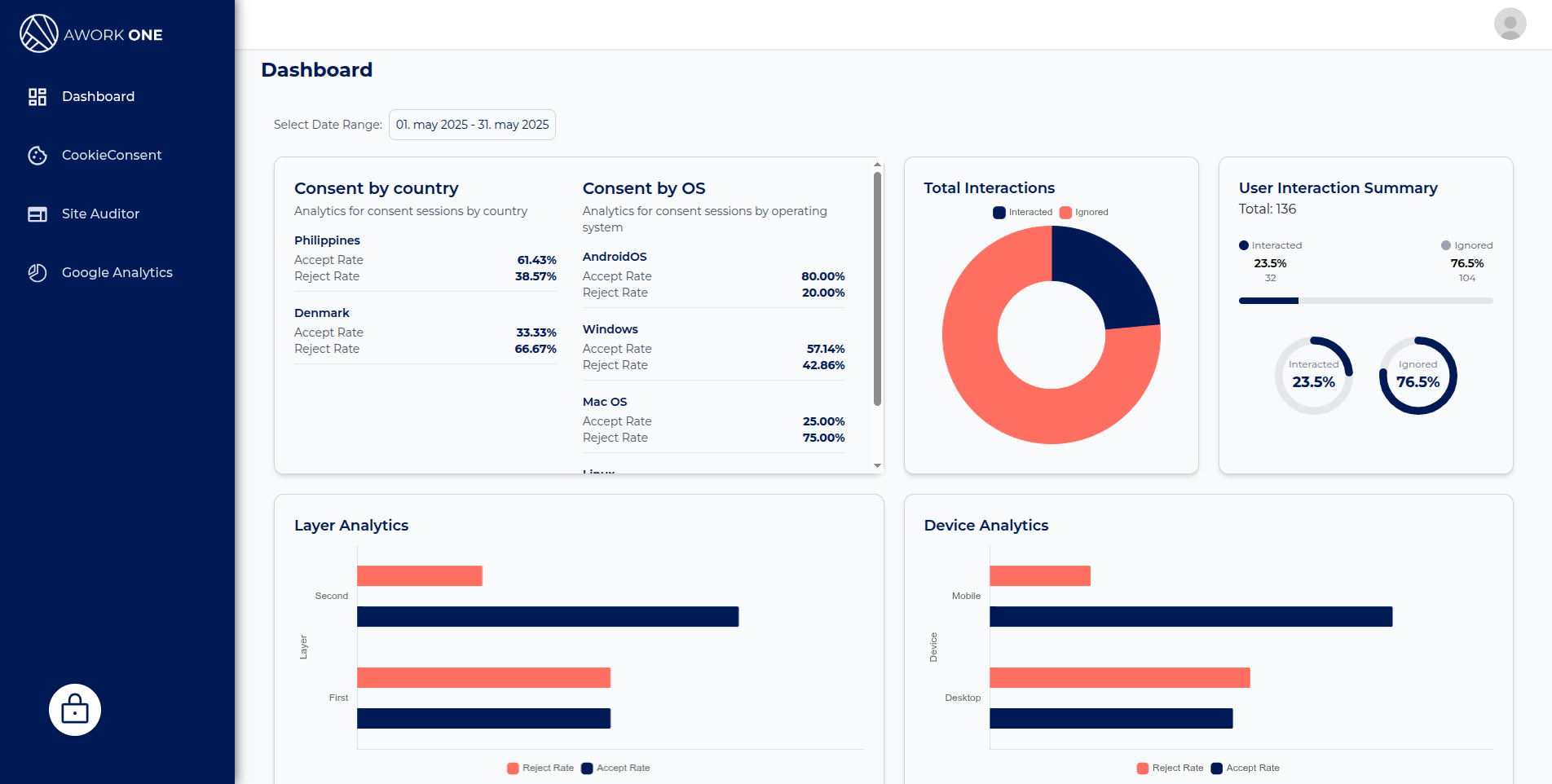The width and height of the screenshot is (1552, 784).
Task: Click the Site Auditor icon
Action: coord(37,214)
